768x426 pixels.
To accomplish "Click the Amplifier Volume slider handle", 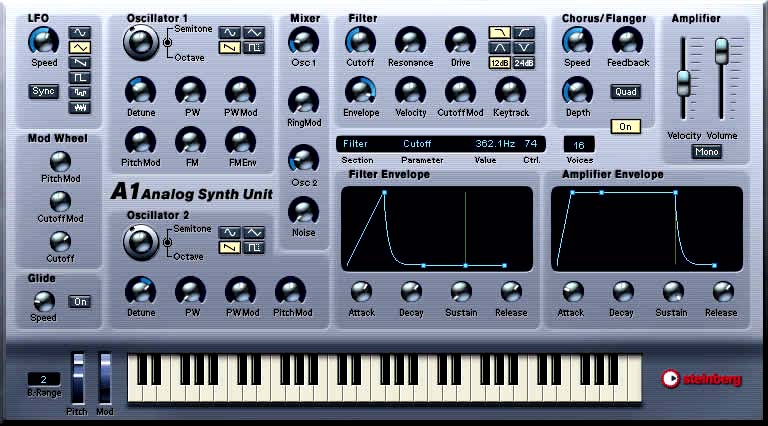I will (x=720, y=50).
